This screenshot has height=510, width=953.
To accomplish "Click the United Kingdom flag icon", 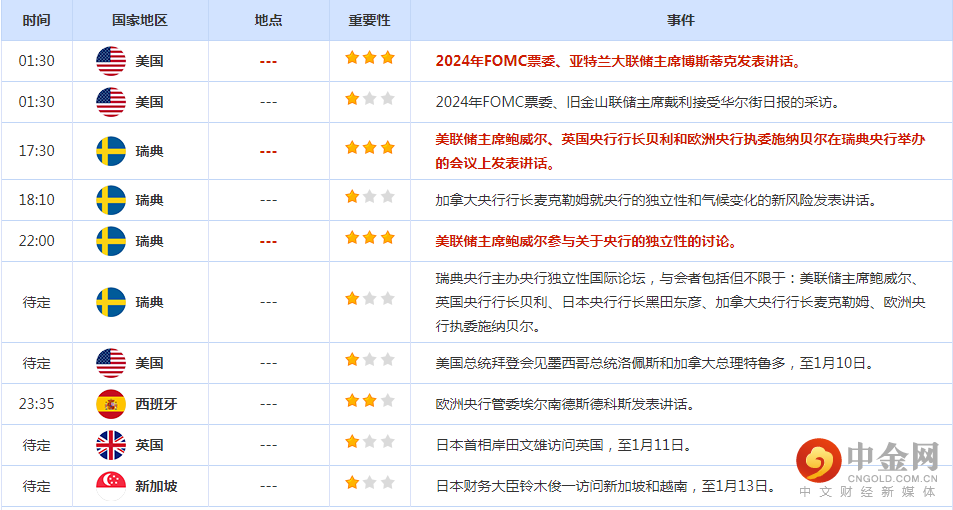I will pos(111,445).
